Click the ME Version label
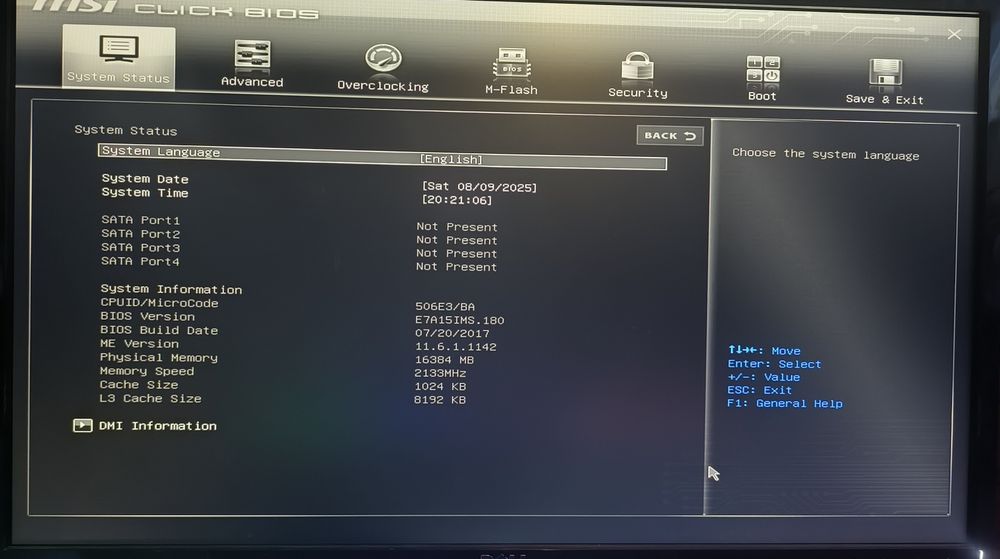The image size is (1000, 559). coord(139,344)
